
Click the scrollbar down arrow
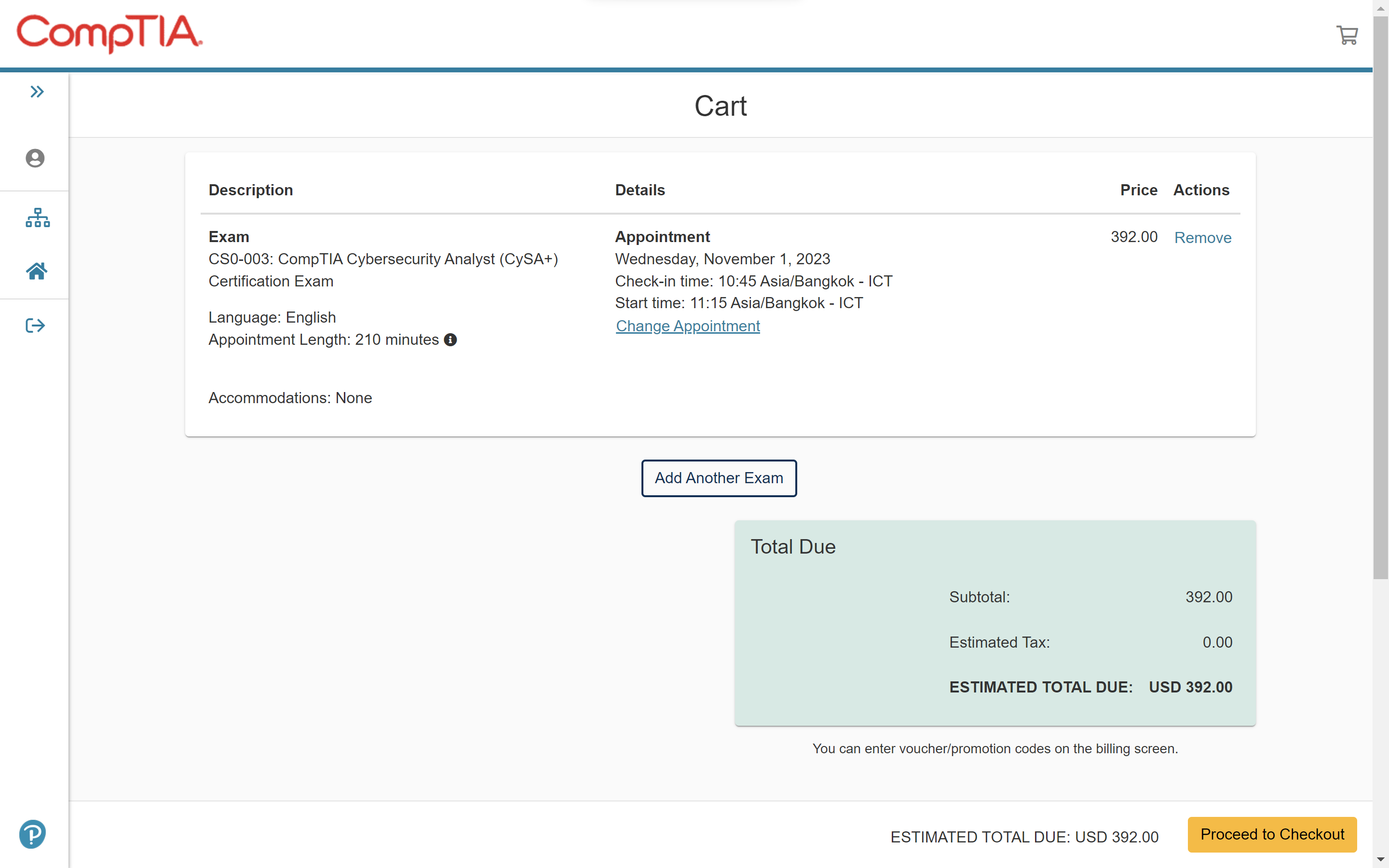(1380, 859)
